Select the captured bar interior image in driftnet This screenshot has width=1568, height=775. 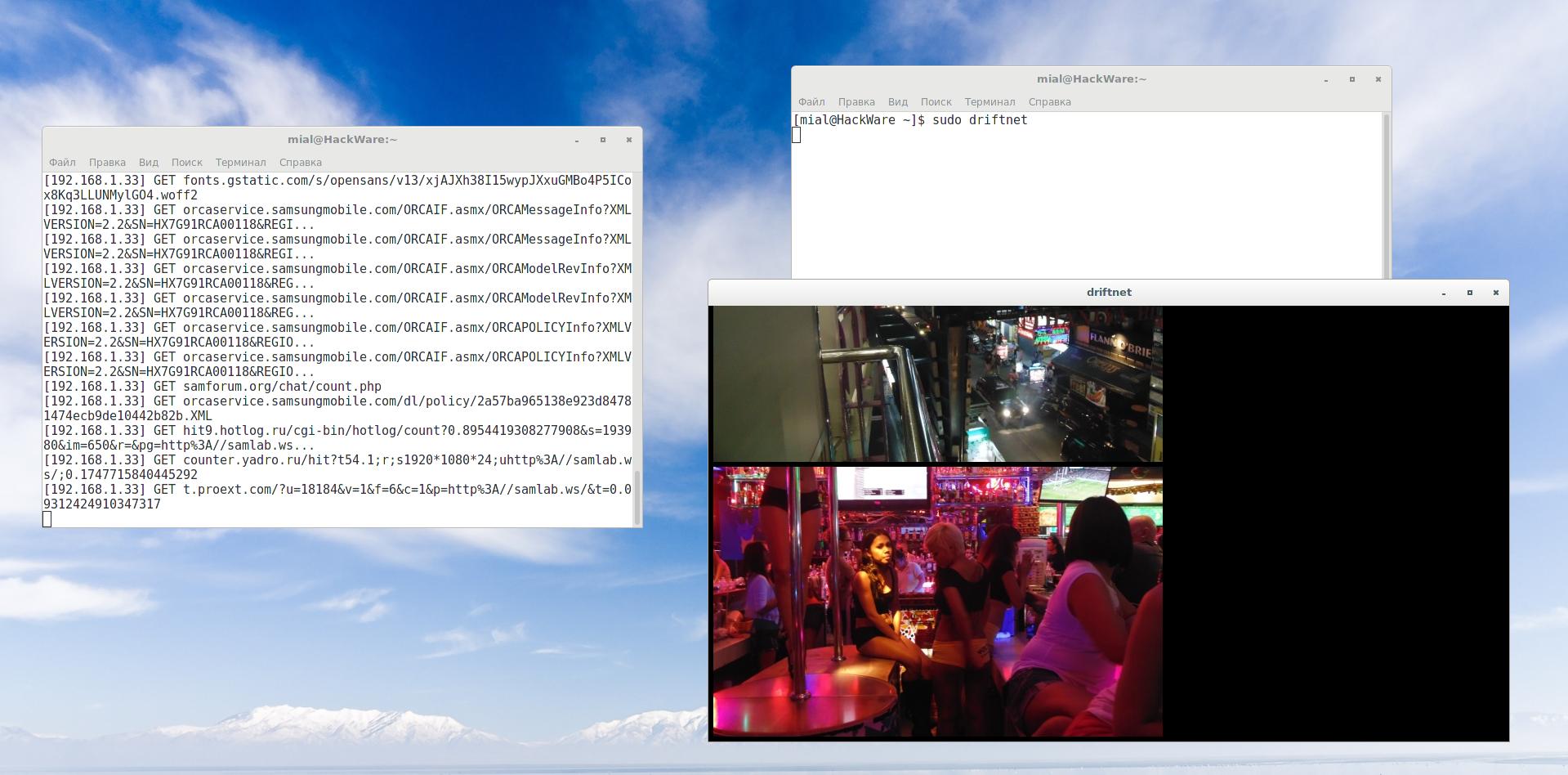[937, 601]
